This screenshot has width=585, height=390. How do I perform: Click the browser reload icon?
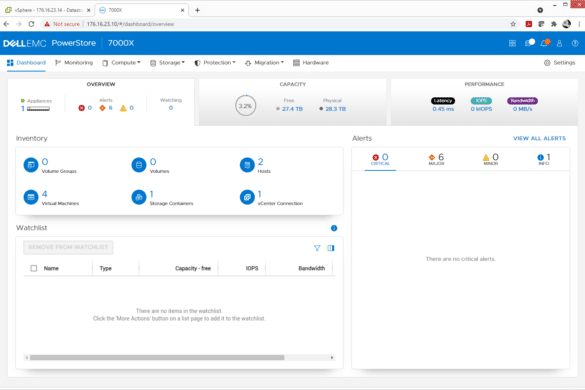[x=31, y=24]
